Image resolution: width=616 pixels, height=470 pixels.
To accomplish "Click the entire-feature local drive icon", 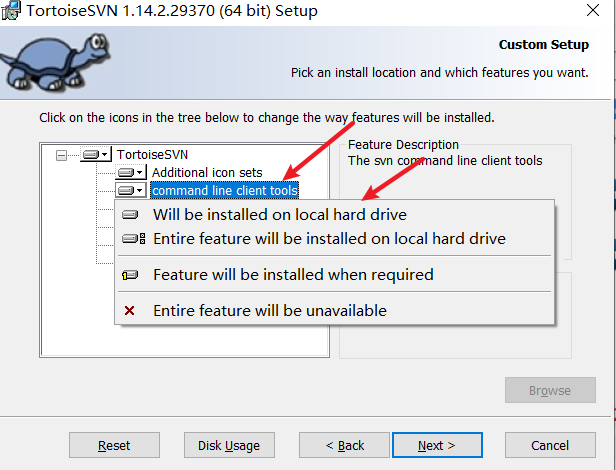I will [134, 239].
